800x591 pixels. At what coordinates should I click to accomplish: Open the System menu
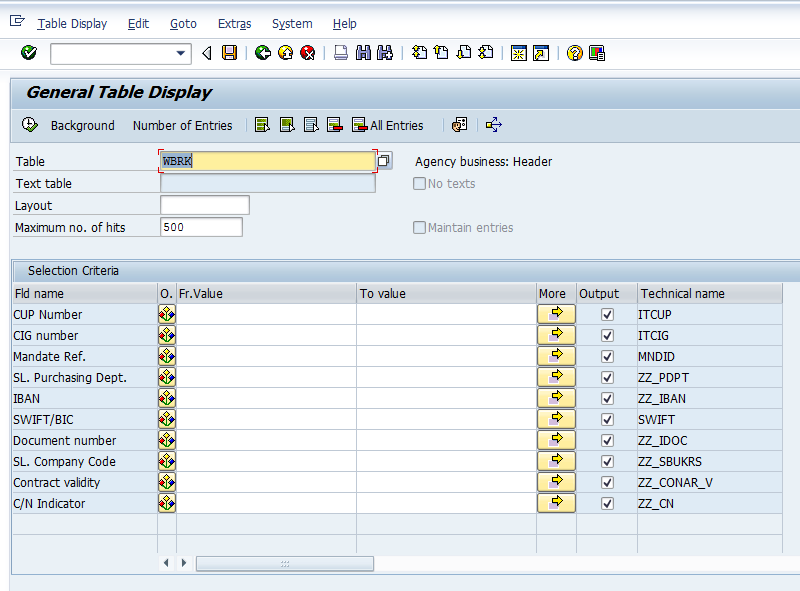292,24
